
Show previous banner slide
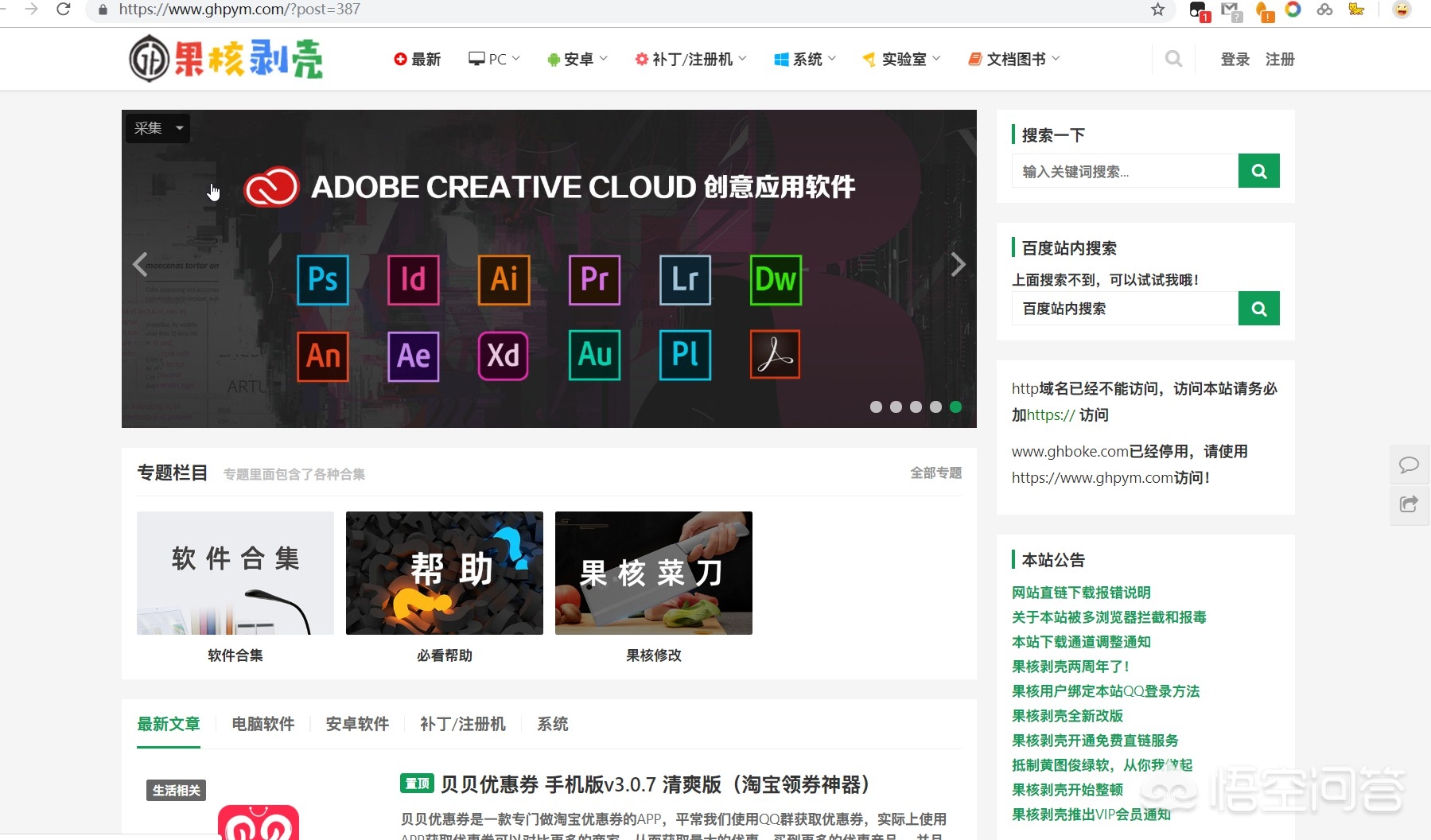(141, 264)
